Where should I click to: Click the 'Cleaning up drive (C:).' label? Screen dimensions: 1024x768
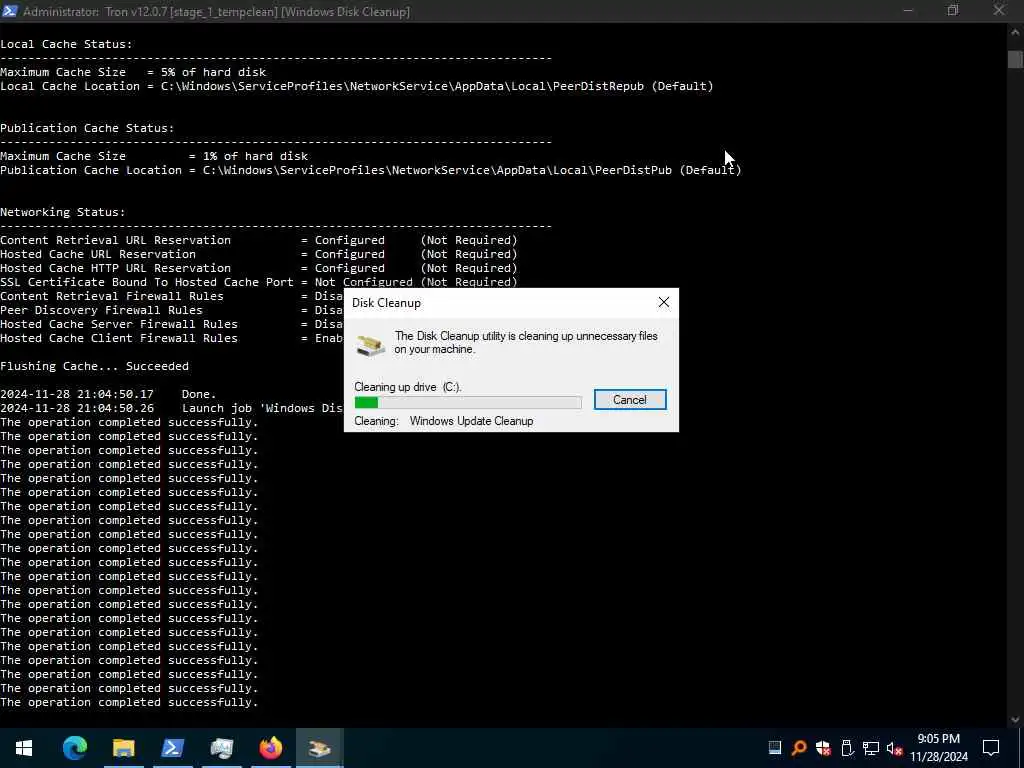pyautogui.click(x=408, y=387)
